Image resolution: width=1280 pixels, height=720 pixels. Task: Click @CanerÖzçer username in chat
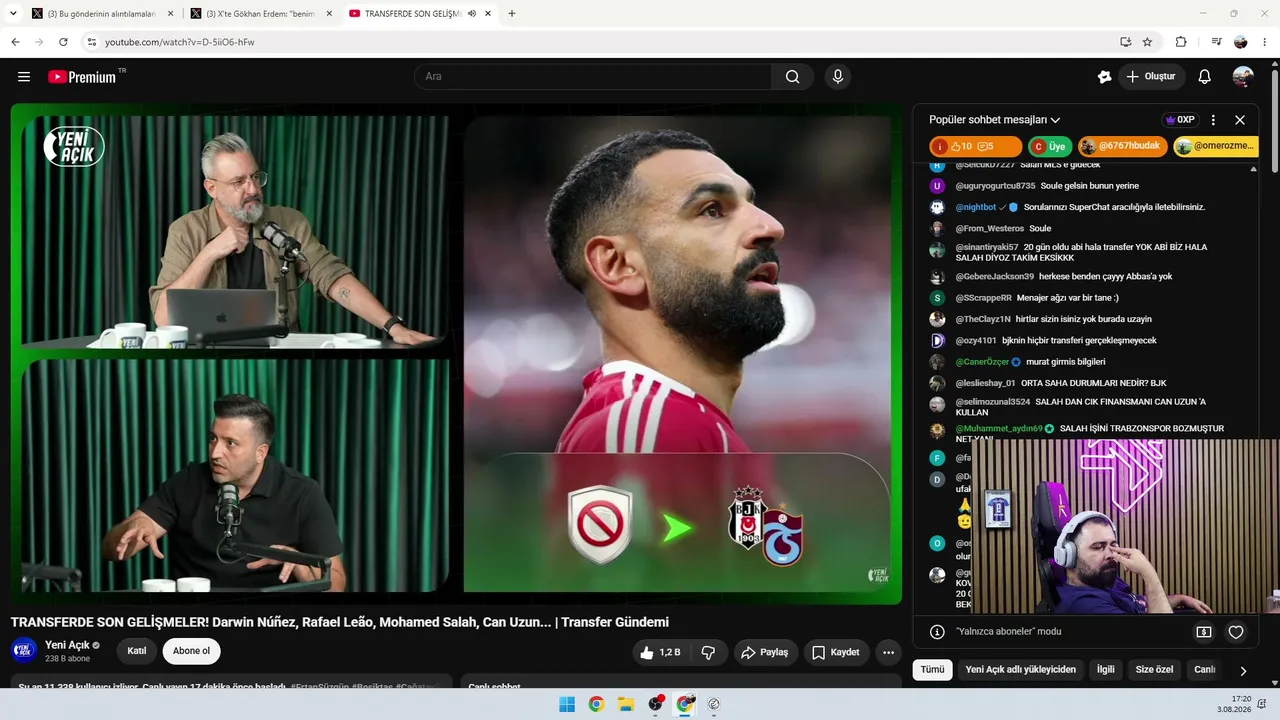(982, 362)
